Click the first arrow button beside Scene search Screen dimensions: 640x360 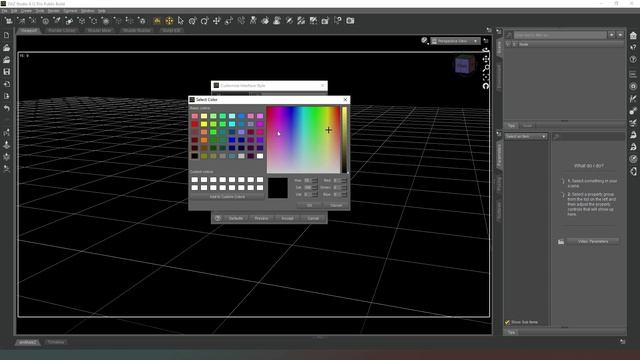tap(611, 35)
